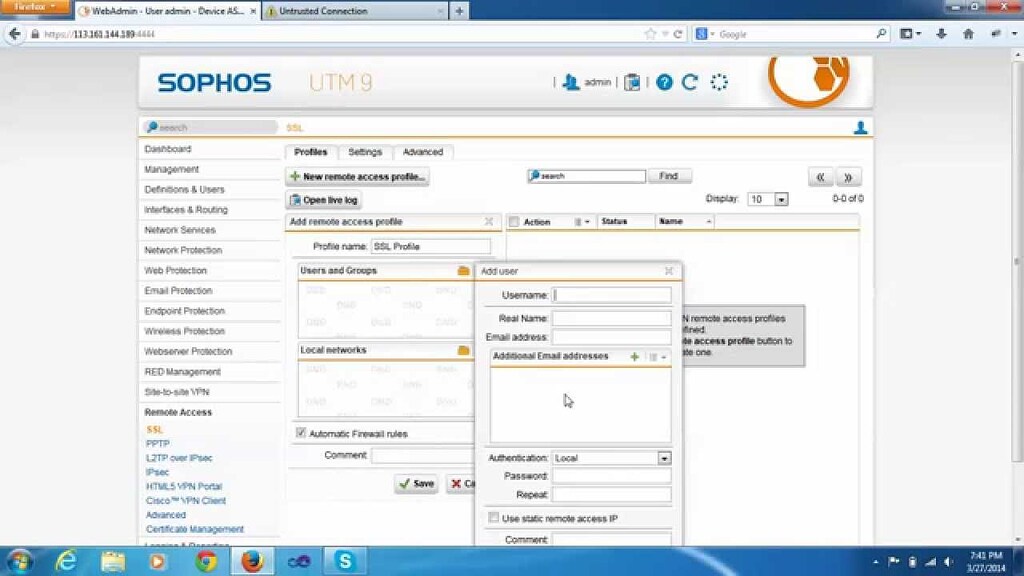Type in the Profile name field

pyautogui.click(x=430, y=246)
